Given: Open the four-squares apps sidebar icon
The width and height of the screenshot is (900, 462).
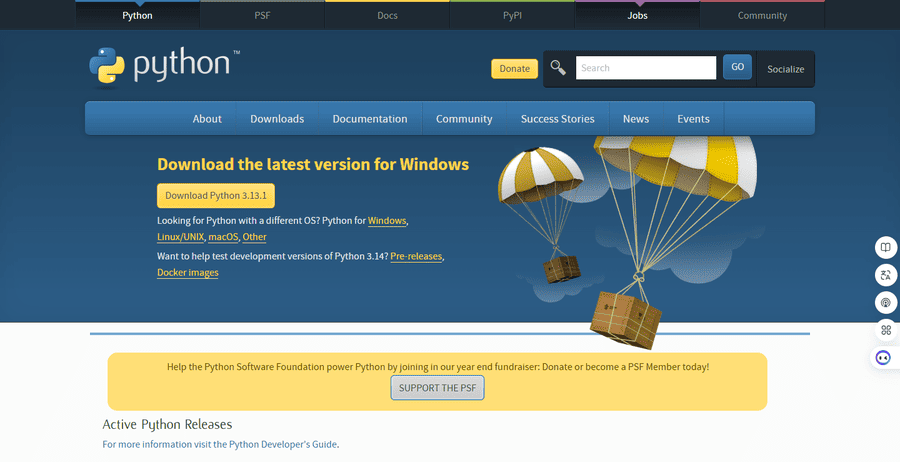Looking at the screenshot, I should pyautogui.click(x=884, y=330).
